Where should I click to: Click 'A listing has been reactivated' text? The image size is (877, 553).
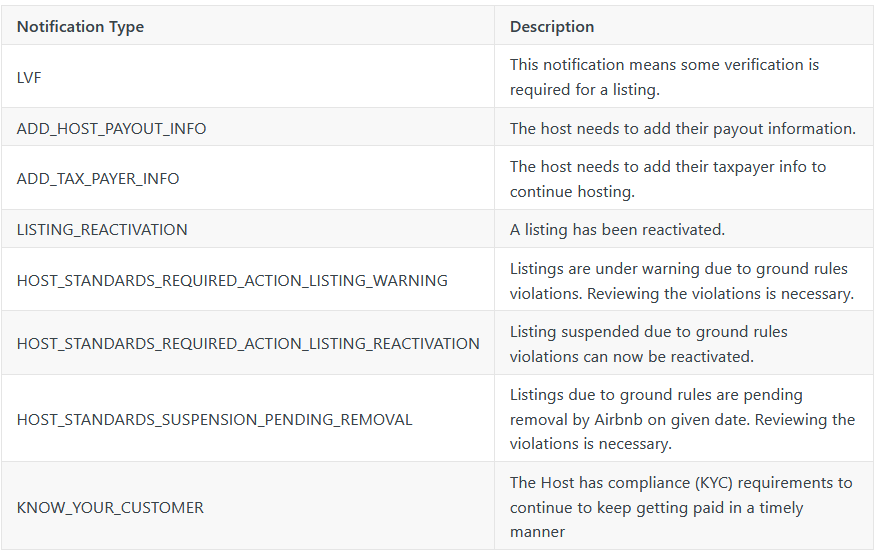pos(617,230)
